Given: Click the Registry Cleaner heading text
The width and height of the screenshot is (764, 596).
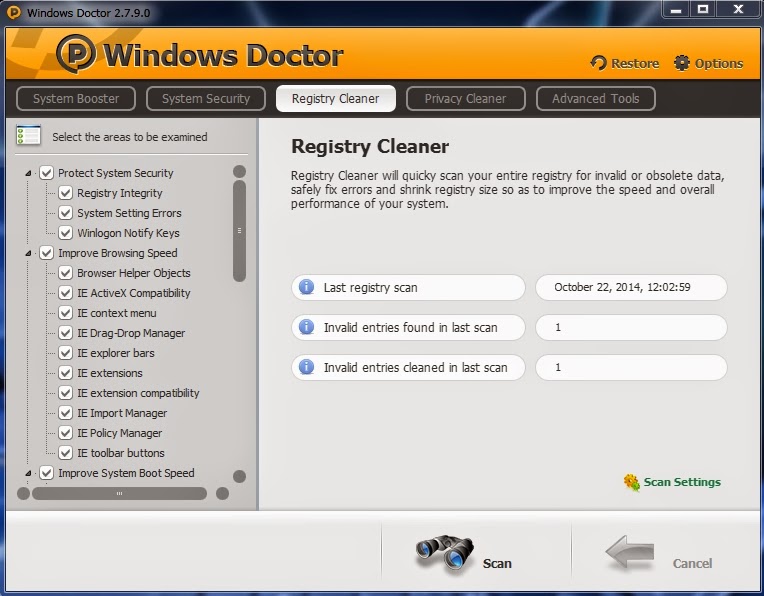Looking at the screenshot, I should [370, 147].
